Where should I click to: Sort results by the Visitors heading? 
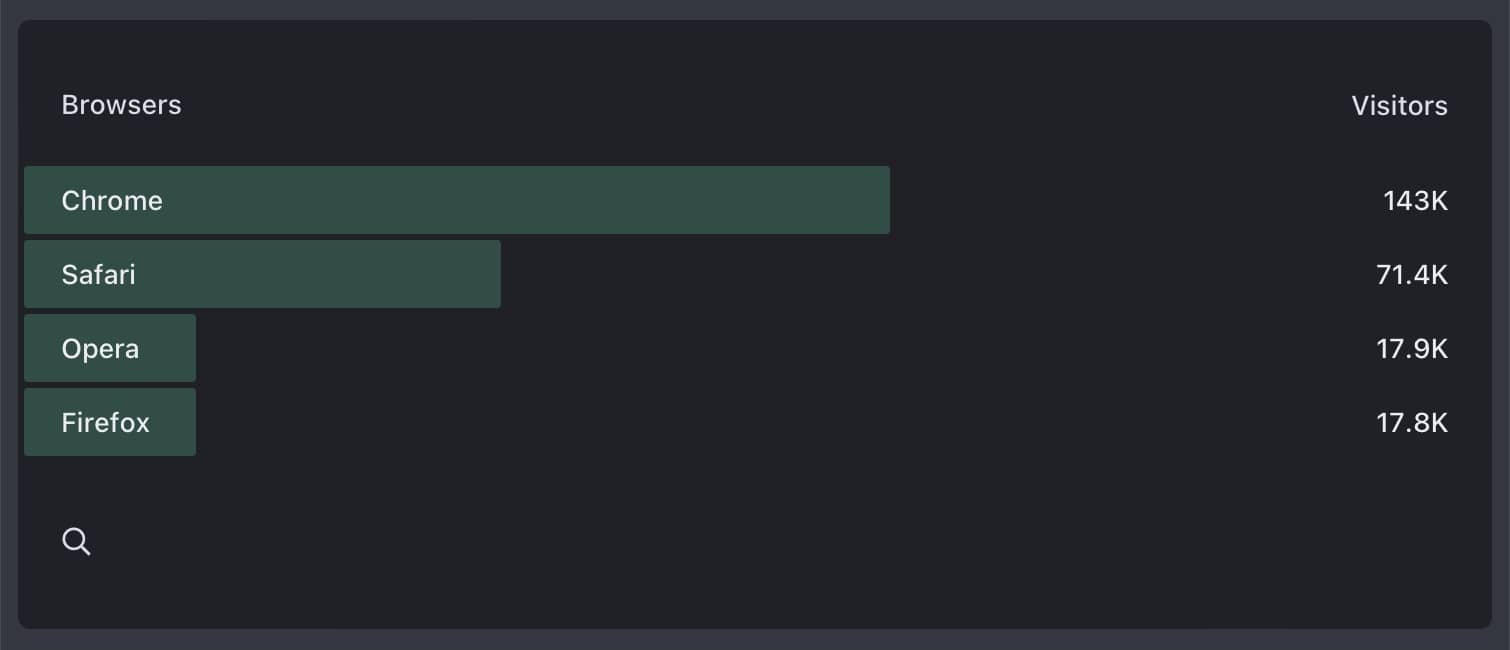pyautogui.click(x=1400, y=105)
